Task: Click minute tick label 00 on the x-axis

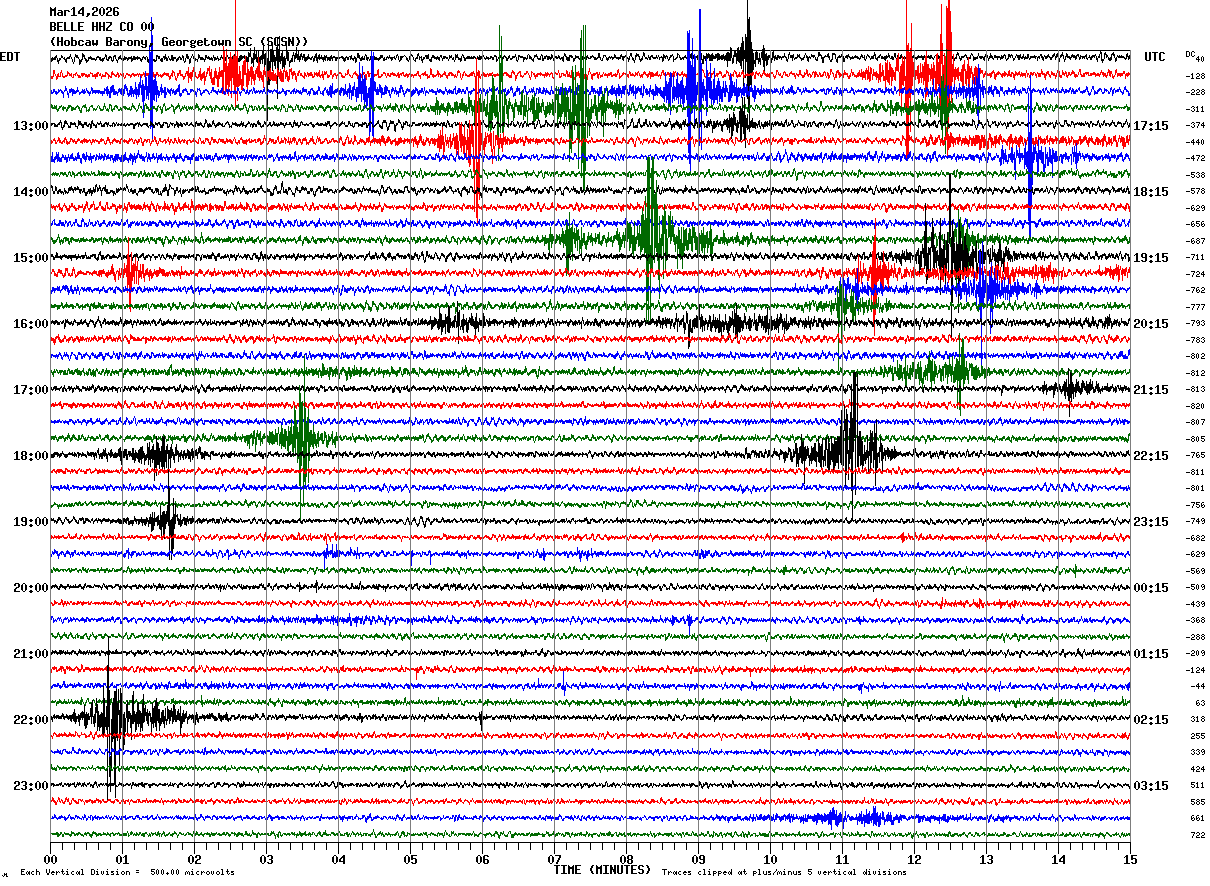Action: (x=50, y=858)
